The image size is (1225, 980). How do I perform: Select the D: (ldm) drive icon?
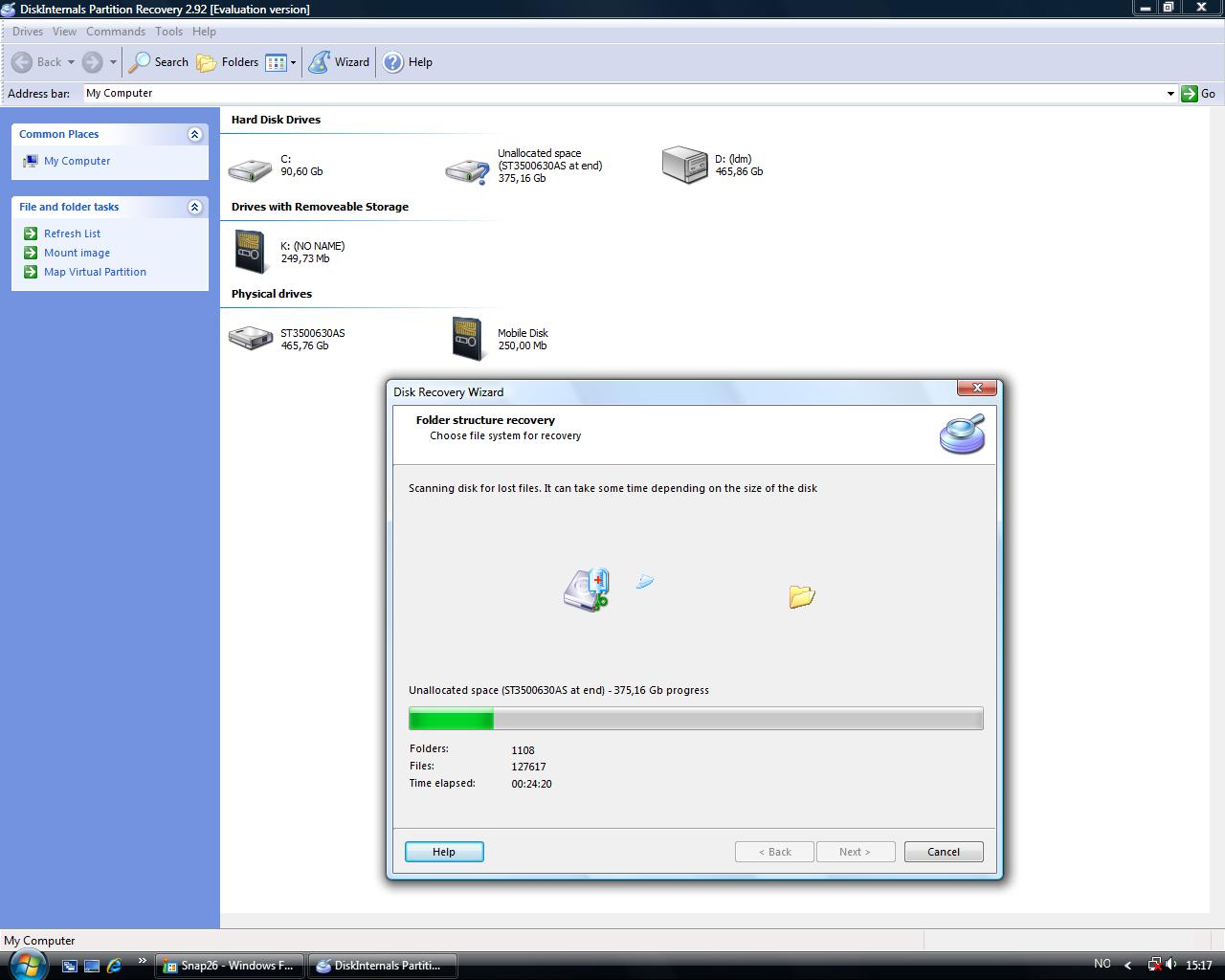point(685,165)
